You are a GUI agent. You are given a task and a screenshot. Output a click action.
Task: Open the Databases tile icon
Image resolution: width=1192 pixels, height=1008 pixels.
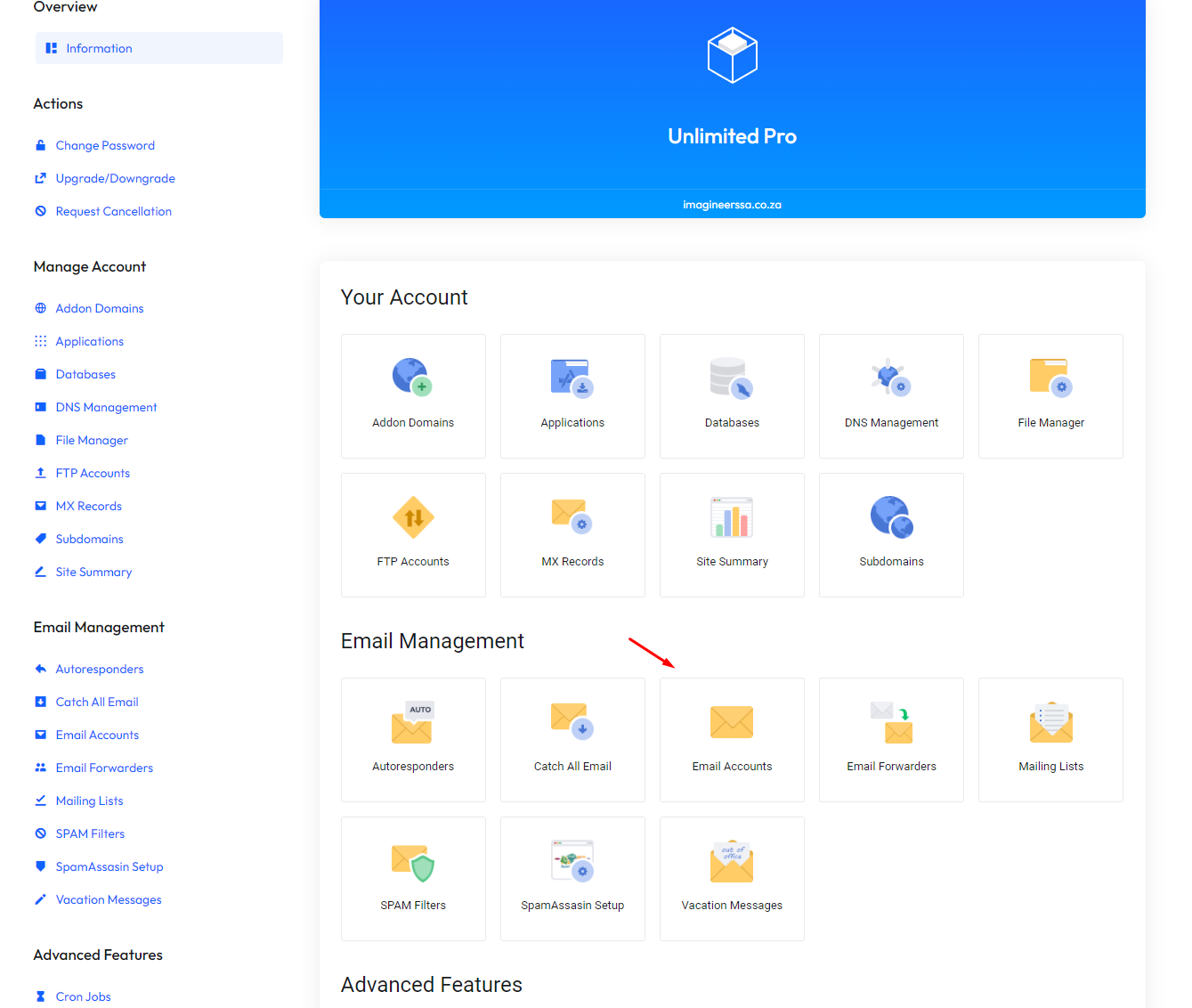click(x=732, y=378)
